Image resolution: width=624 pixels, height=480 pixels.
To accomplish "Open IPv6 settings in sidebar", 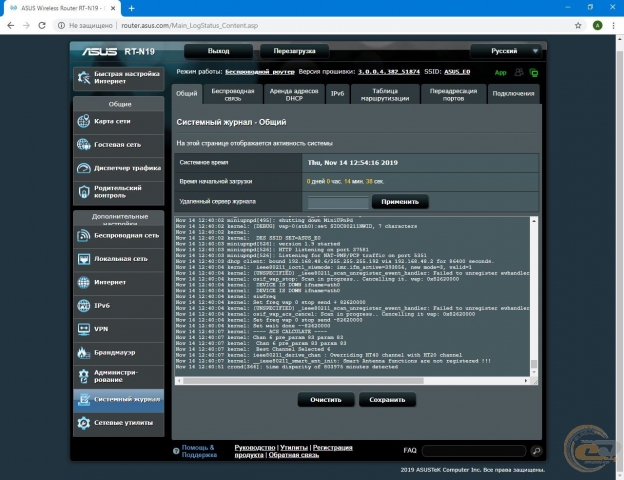I will 119,306.
